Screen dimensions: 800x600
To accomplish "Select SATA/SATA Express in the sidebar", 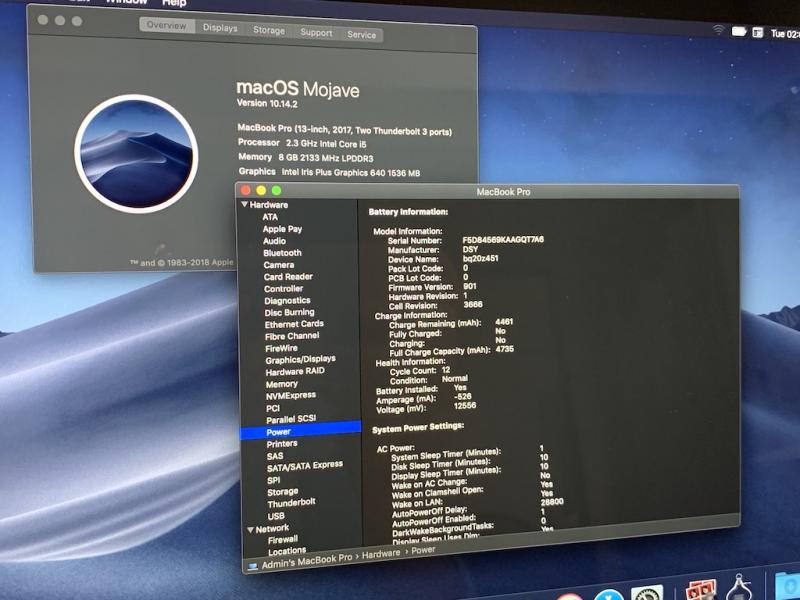I will (x=305, y=466).
